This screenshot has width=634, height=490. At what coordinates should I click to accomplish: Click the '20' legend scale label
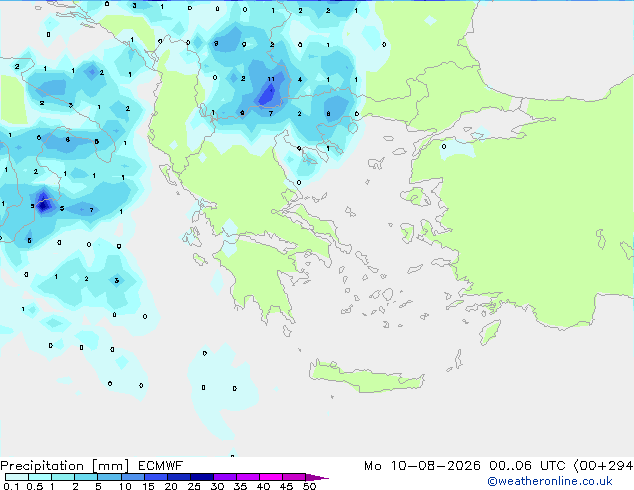click(x=171, y=486)
